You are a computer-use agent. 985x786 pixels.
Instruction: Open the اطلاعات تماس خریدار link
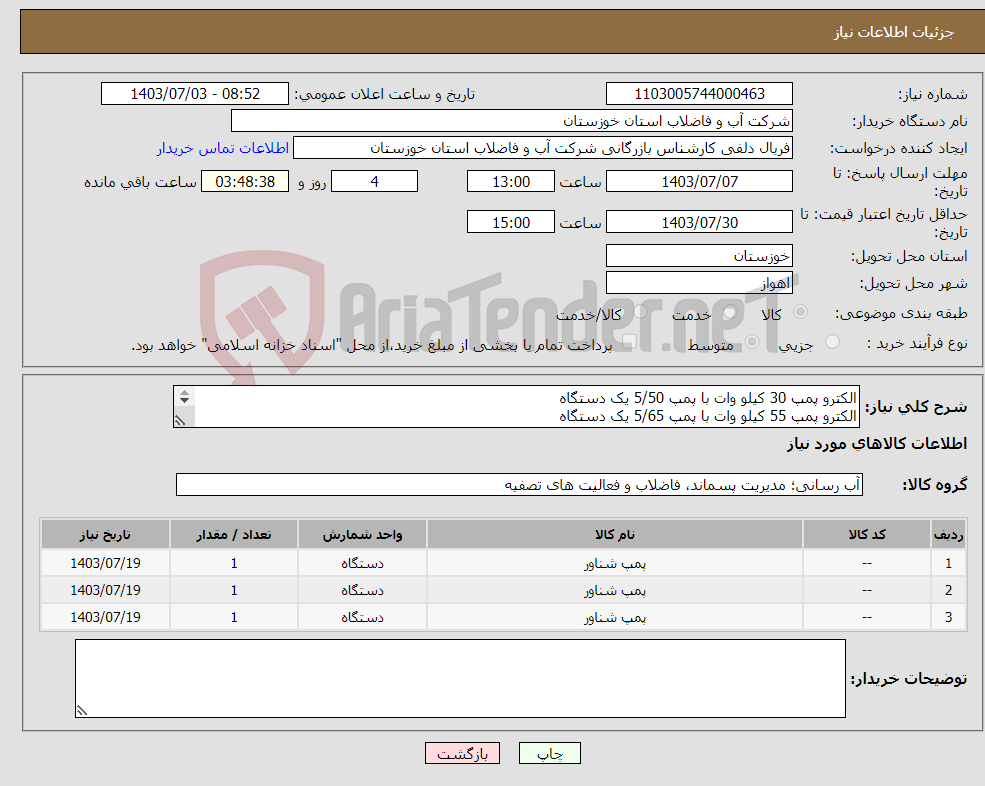(223, 148)
